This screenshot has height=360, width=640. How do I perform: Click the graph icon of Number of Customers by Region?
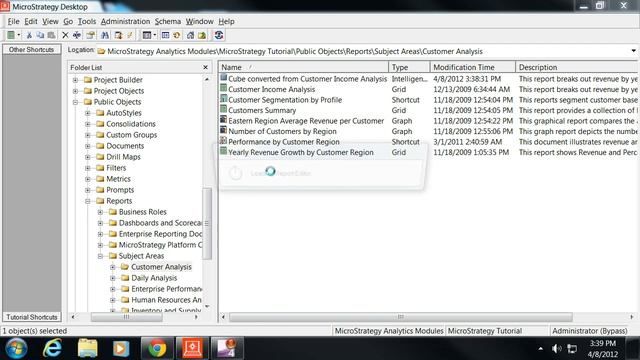point(224,130)
